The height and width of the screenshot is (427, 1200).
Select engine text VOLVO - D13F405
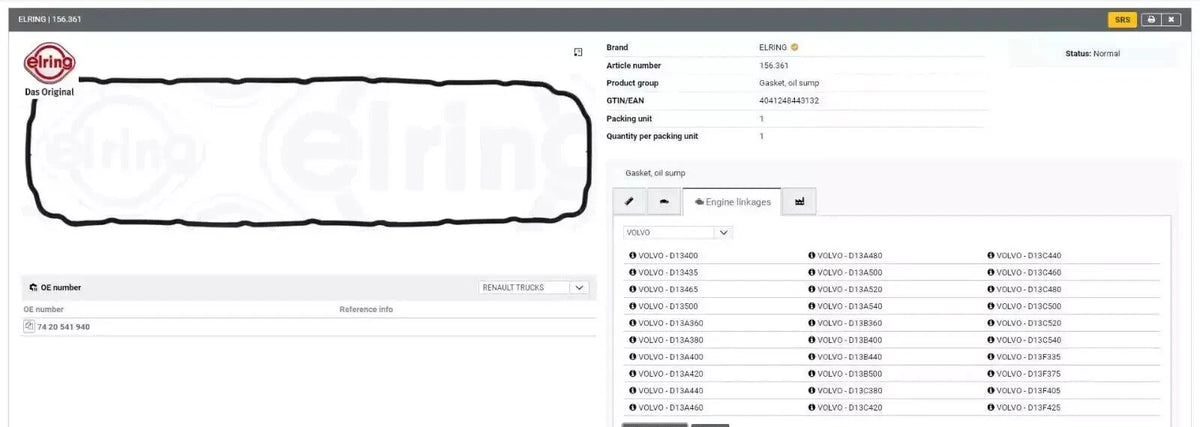click(1029, 391)
